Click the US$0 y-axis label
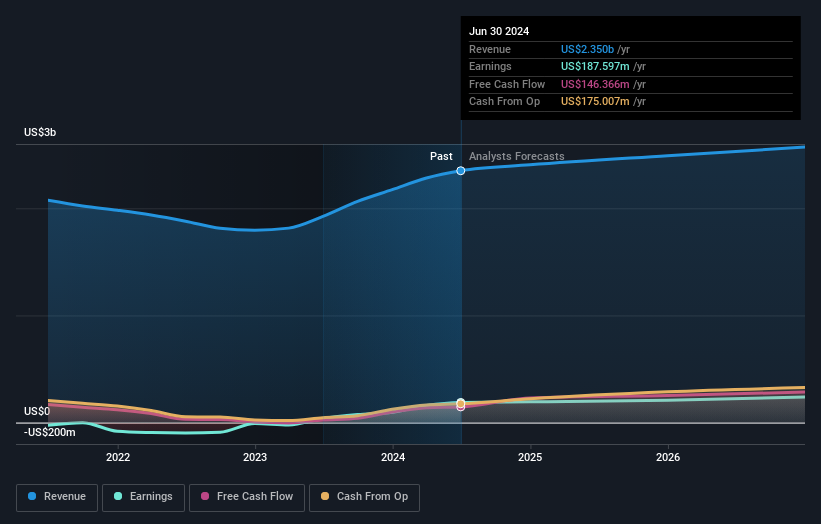Screen dimensions: 821x524 37,411
